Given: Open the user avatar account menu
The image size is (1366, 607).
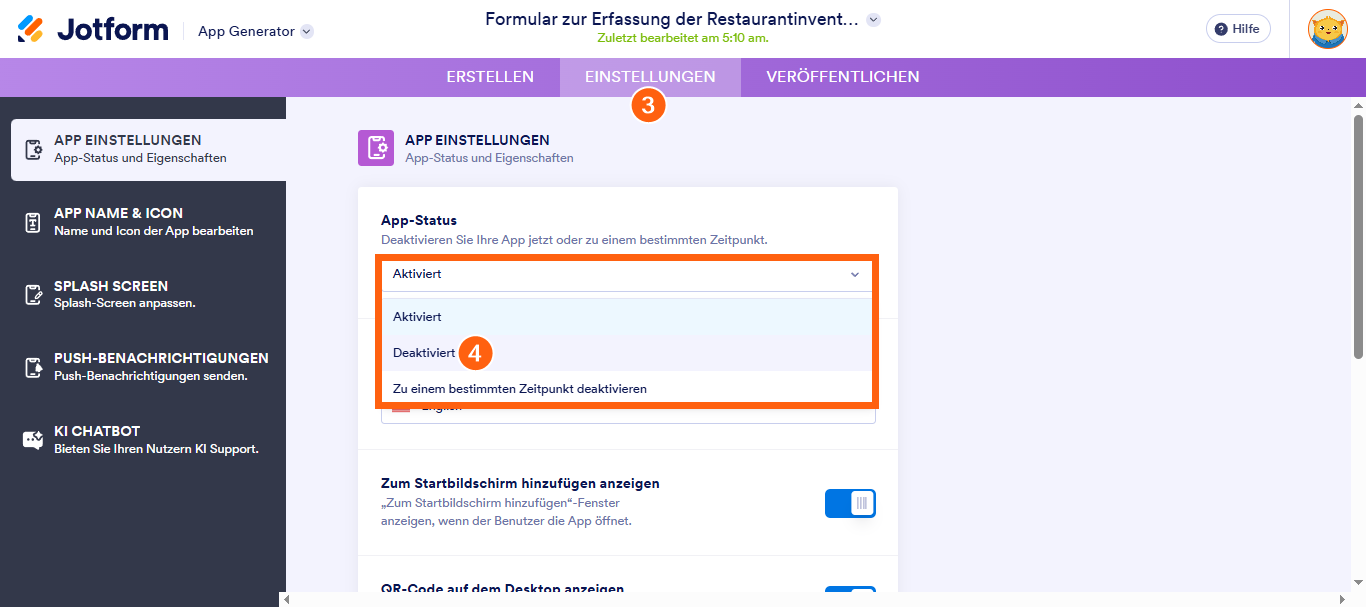Looking at the screenshot, I should pos(1328,29).
